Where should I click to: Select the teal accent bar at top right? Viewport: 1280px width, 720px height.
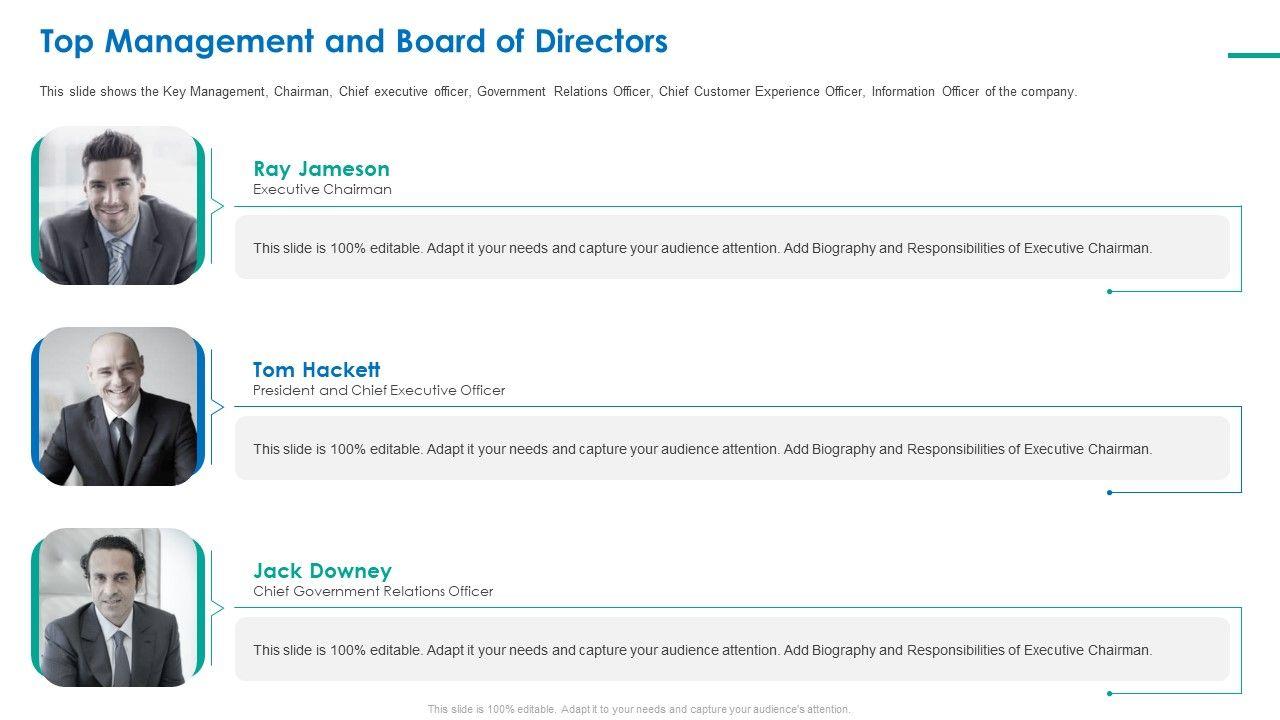1253,56
